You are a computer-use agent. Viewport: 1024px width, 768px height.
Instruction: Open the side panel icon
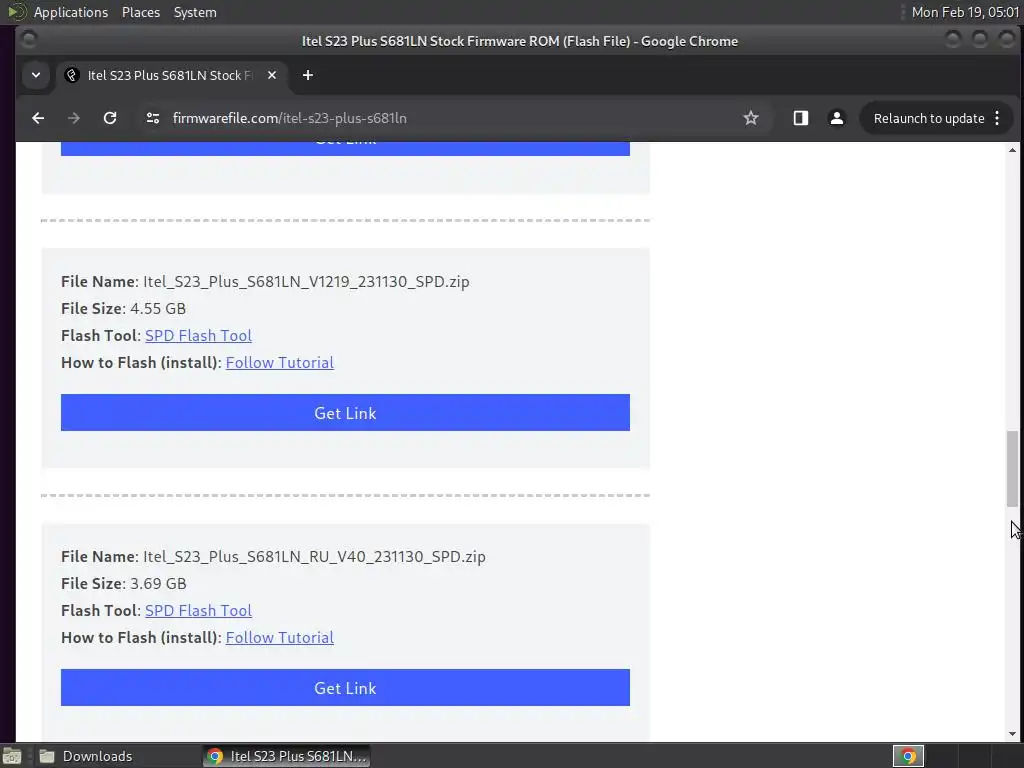801,118
